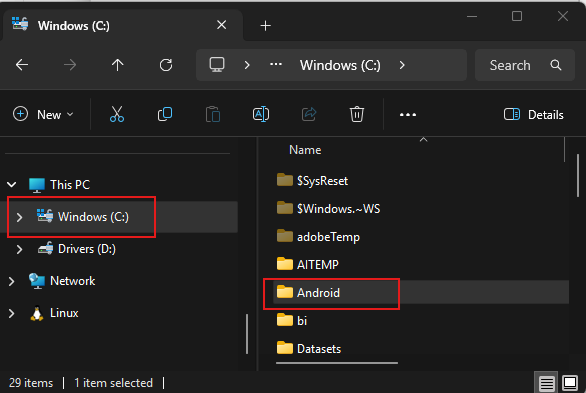Click the Rename icon
Viewport: 586px width, 393px height.
261,114
